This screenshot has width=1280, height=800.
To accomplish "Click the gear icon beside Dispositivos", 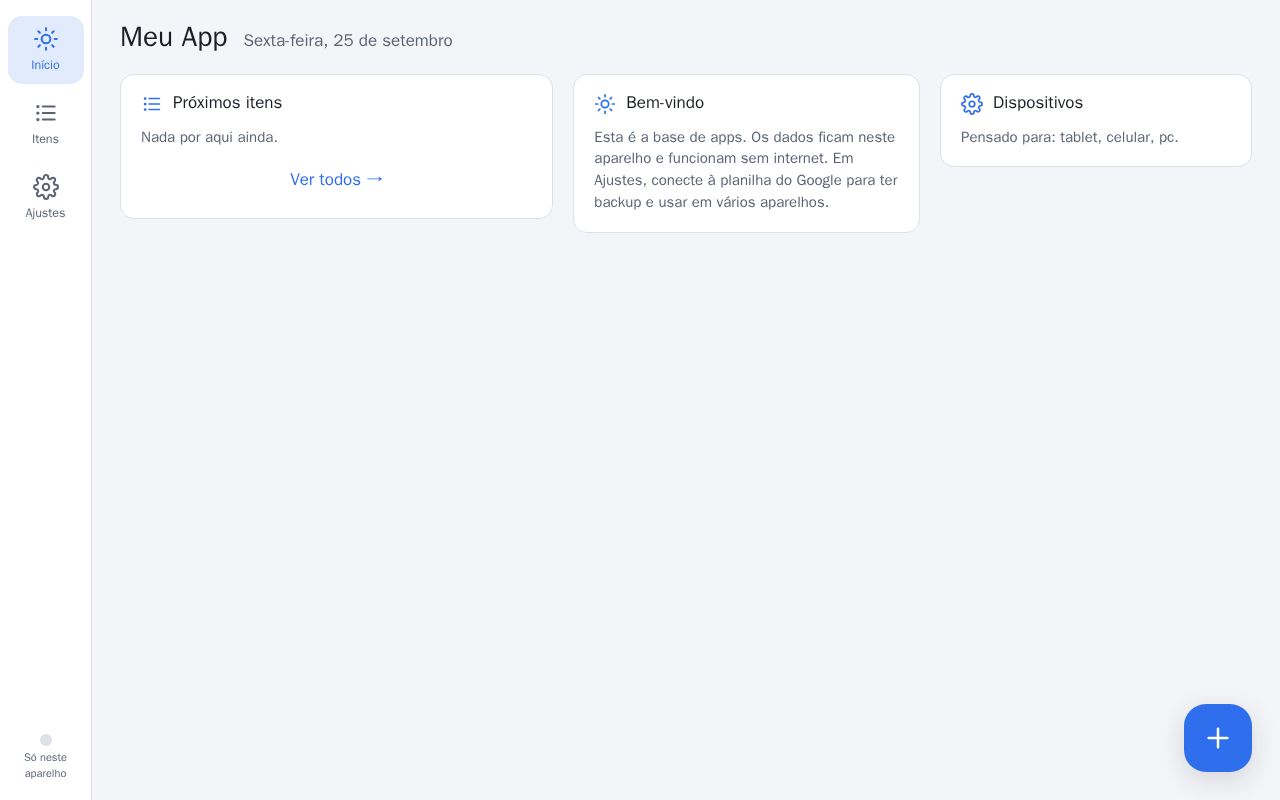I will (x=972, y=104).
